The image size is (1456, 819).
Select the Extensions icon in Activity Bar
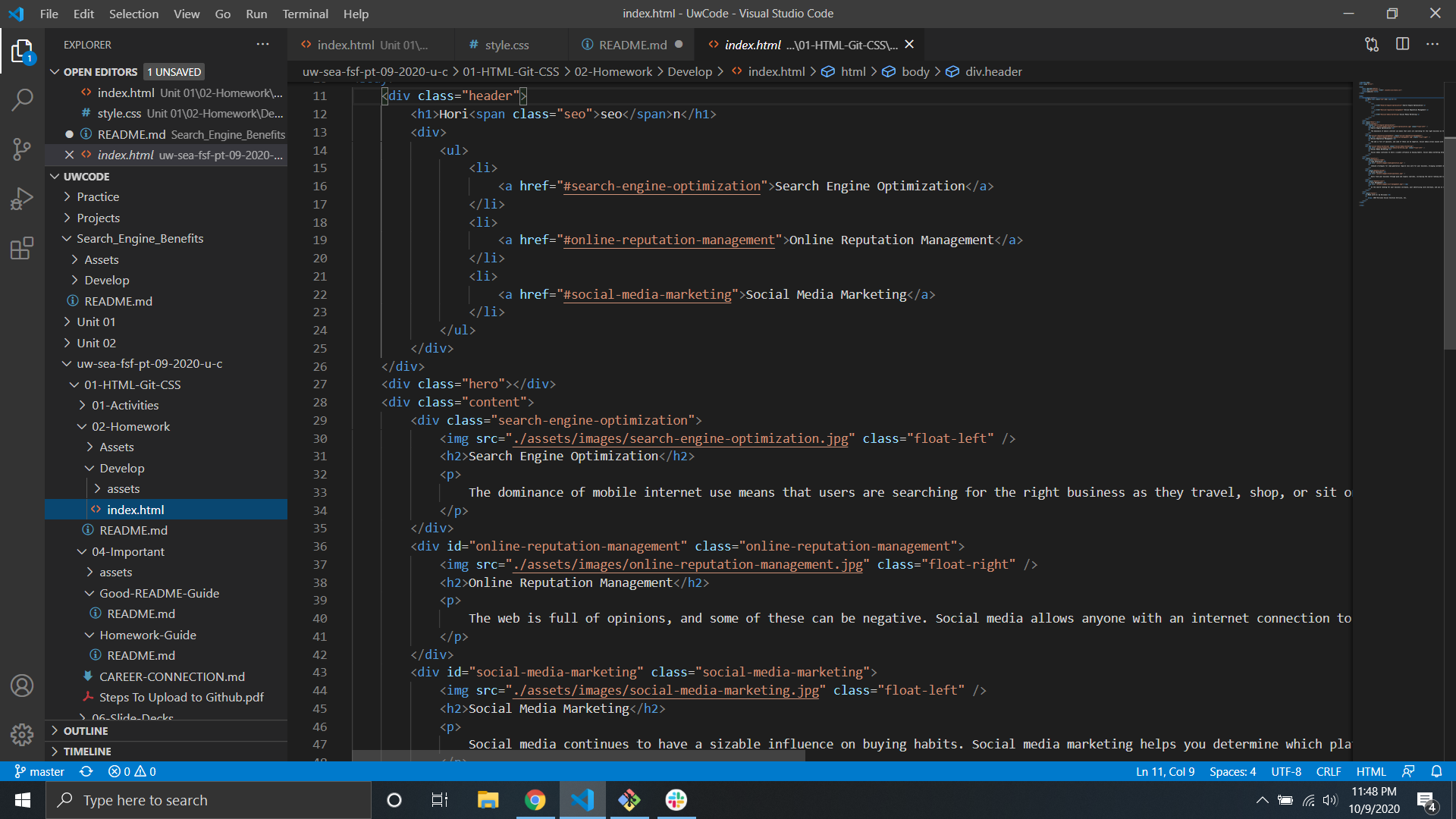(x=22, y=248)
